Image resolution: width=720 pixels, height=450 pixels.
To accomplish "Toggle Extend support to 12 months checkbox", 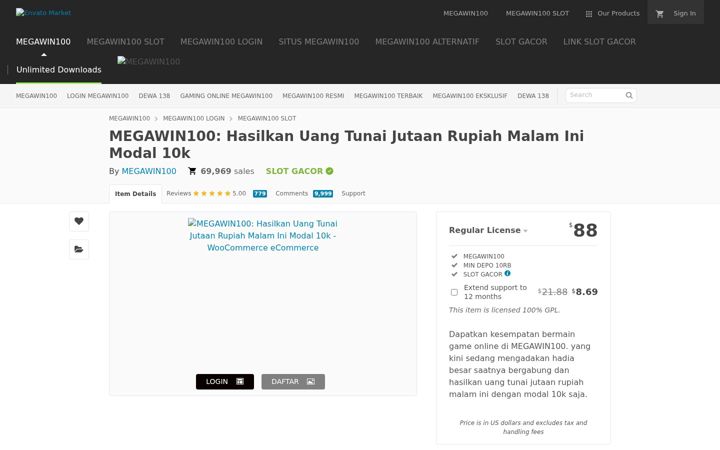I will (454, 292).
